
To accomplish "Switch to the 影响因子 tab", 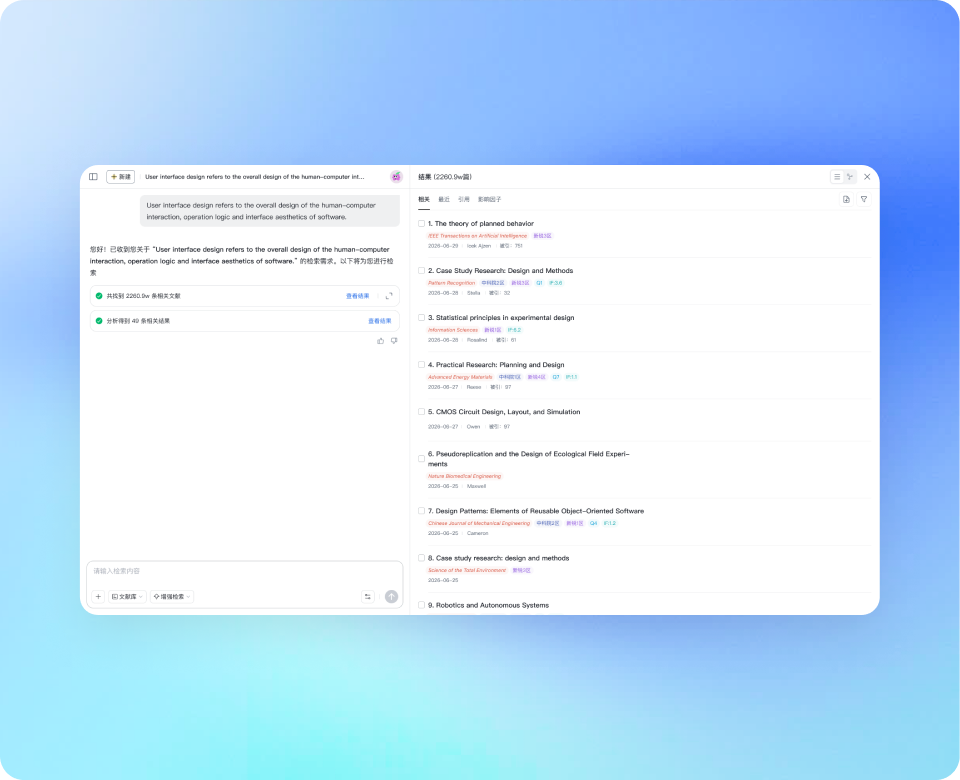I will pyautogui.click(x=490, y=200).
